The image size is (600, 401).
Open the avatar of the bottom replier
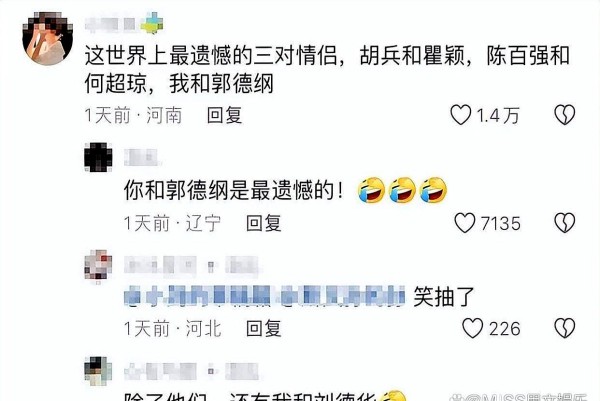coord(98,371)
